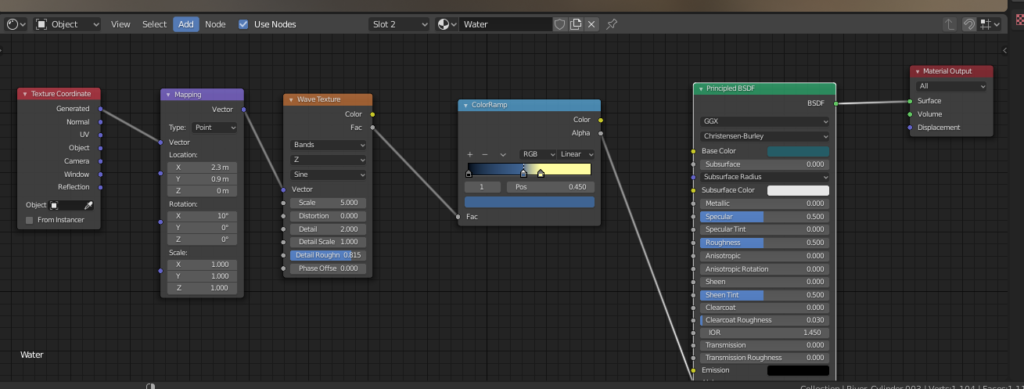Select the black leftmost ColorRamp stop
The height and width of the screenshot is (389, 1024).
[x=468, y=174]
